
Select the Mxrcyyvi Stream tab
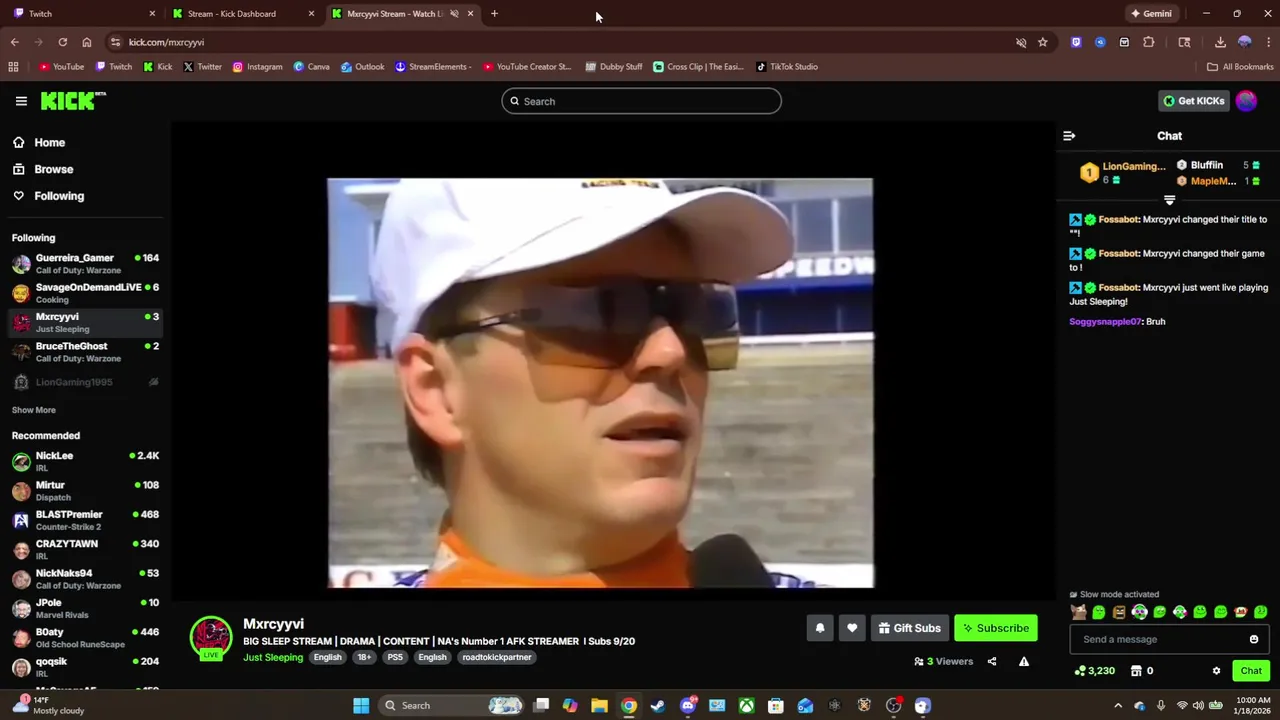(x=401, y=14)
